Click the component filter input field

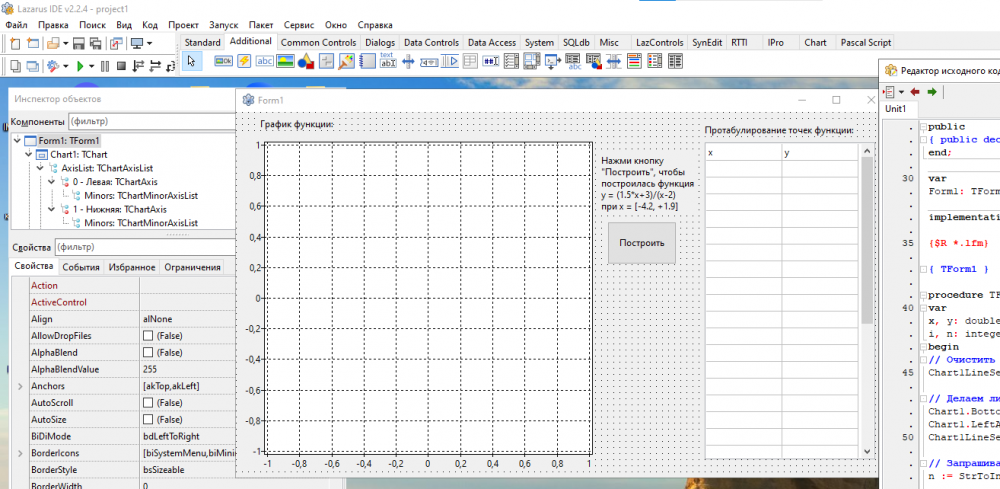click(150, 121)
